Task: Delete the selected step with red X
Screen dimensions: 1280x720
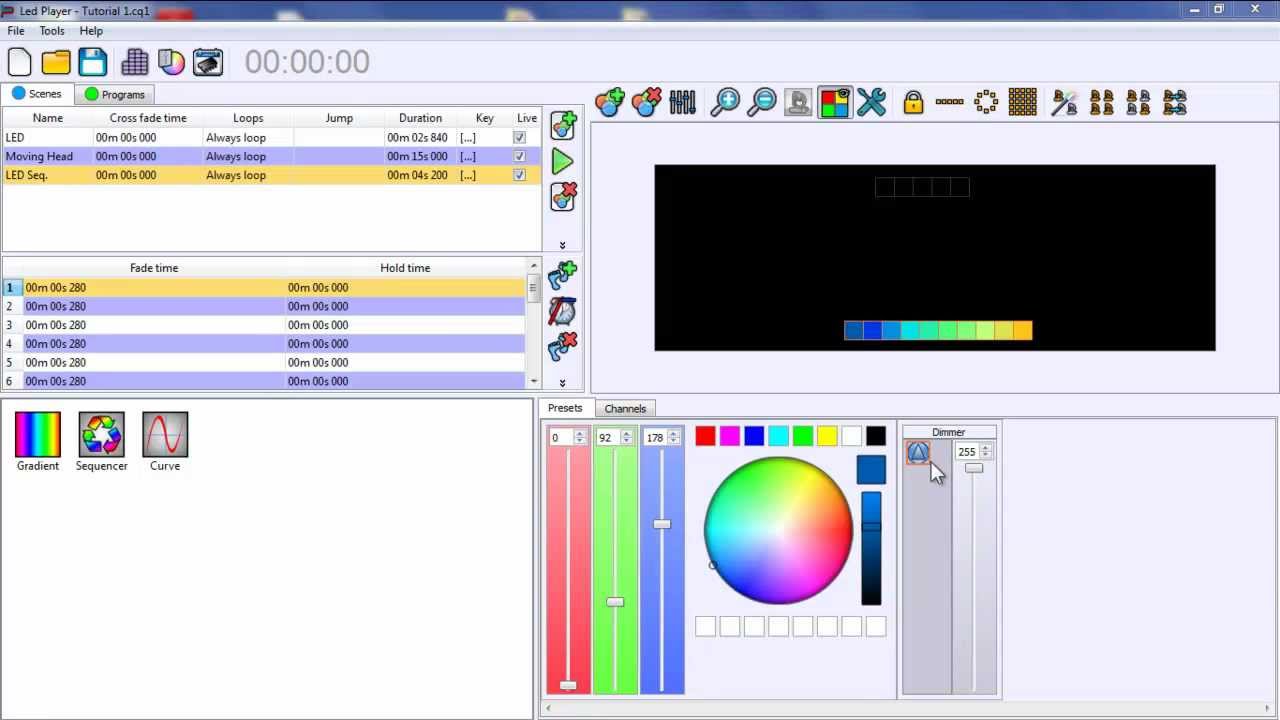Action: click(563, 347)
